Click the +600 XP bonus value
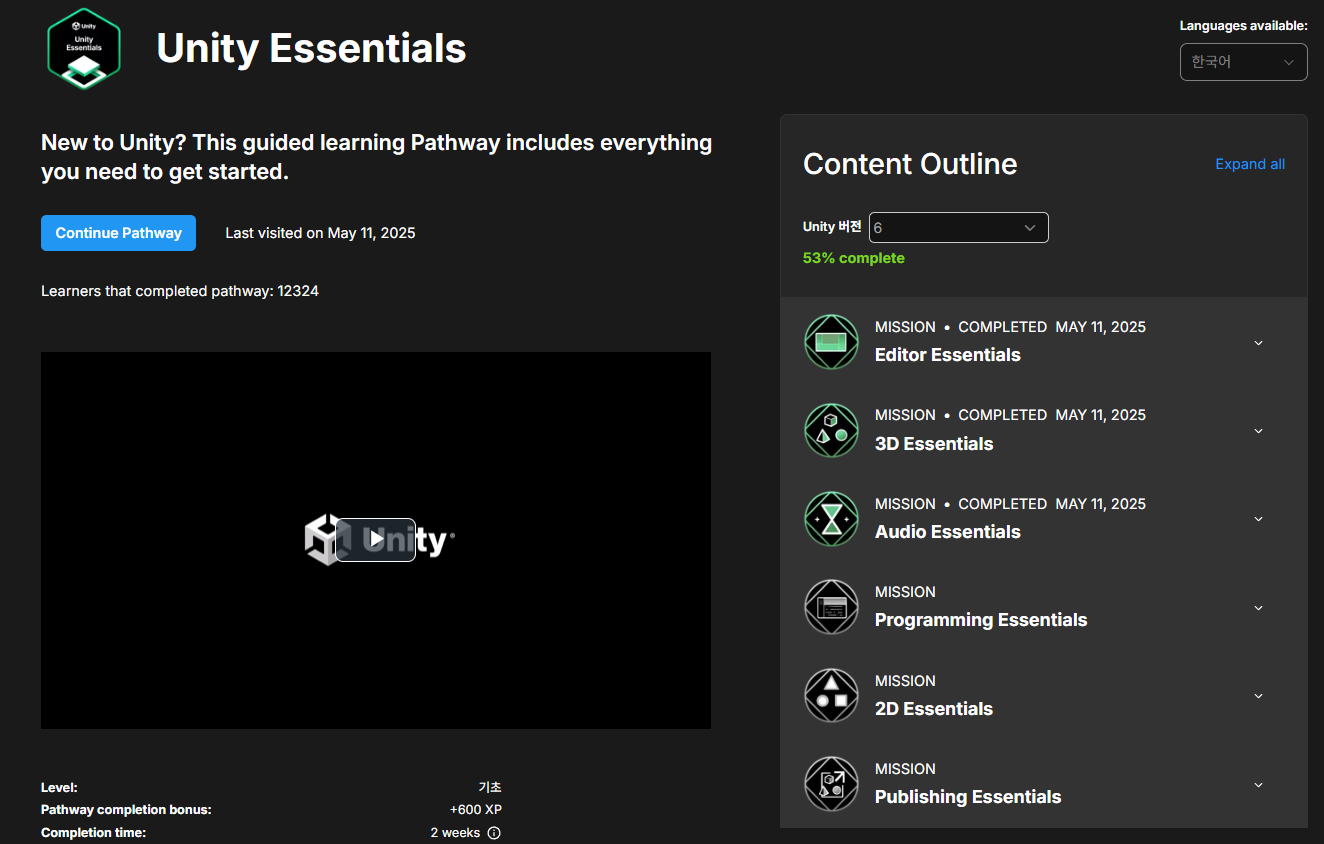 click(x=475, y=810)
